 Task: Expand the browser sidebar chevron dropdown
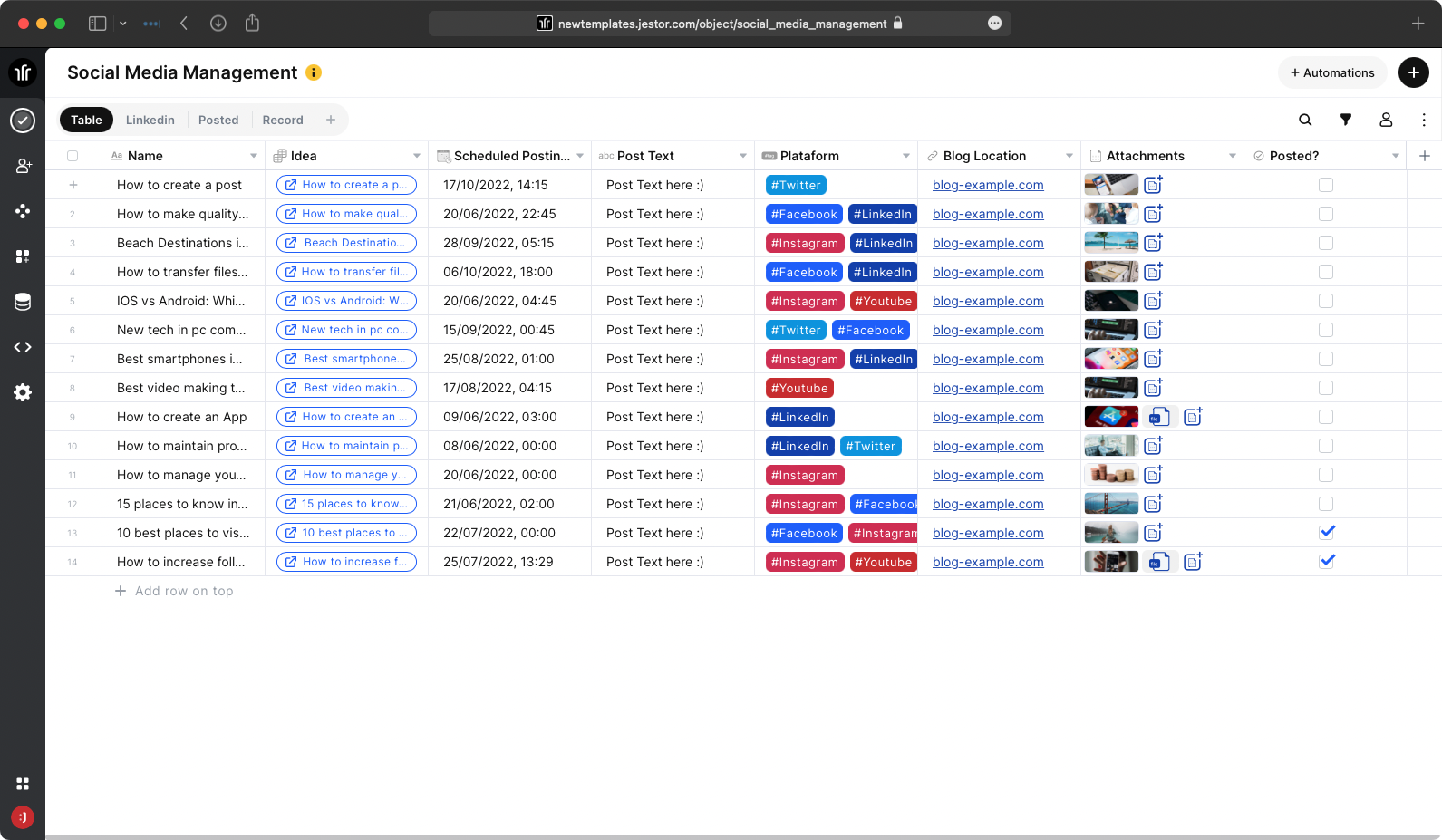coord(123,24)
